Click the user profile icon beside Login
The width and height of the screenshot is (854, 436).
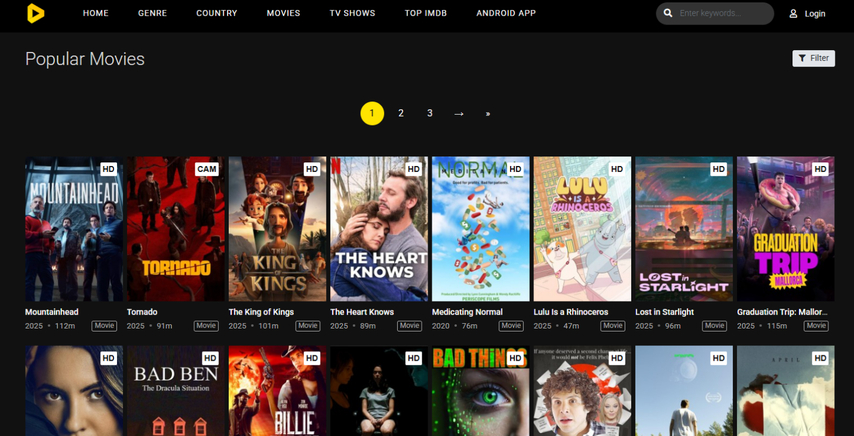[793, 14]
